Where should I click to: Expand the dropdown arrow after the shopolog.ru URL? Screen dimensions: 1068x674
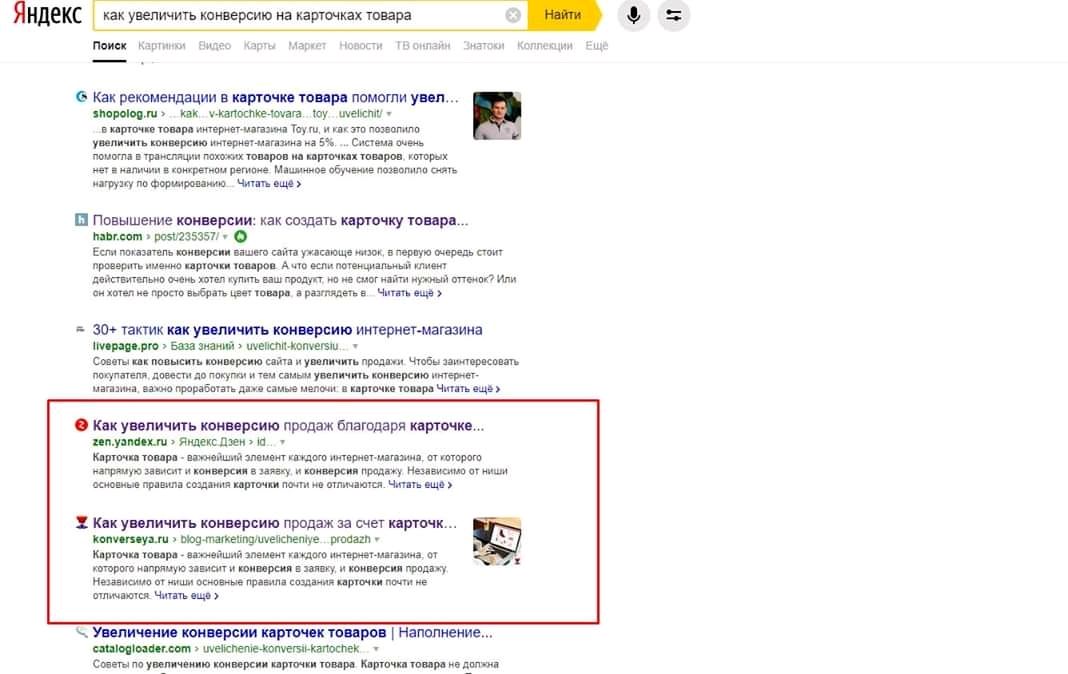coord(389,114)
